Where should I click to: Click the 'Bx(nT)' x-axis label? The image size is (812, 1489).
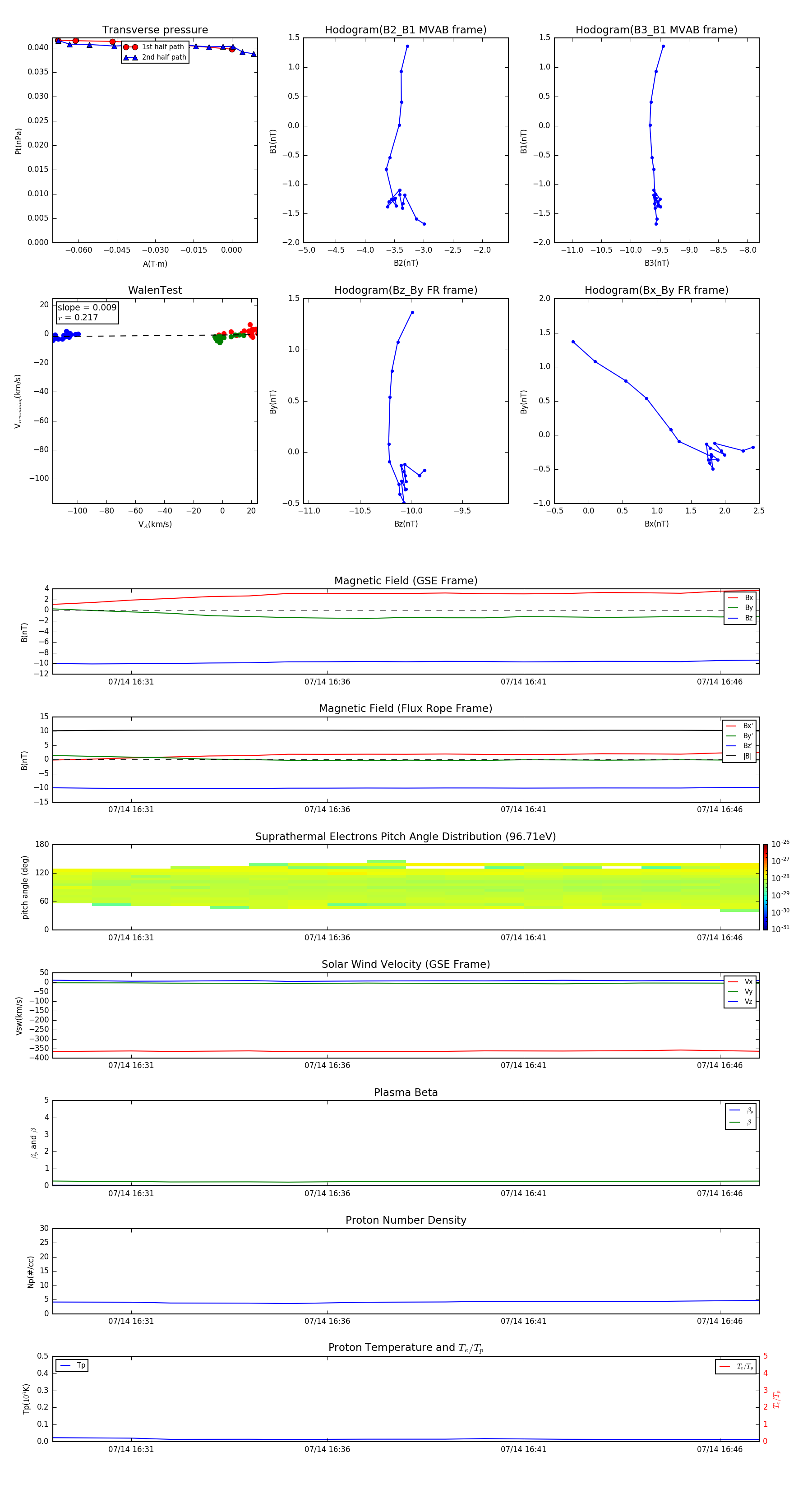click(x=656, y=524)
